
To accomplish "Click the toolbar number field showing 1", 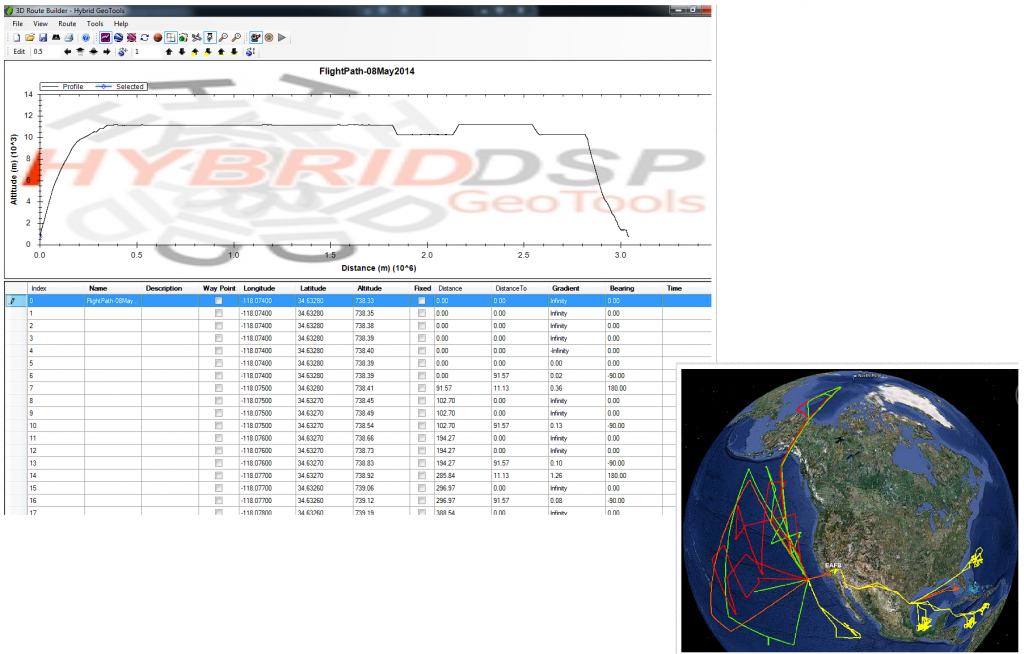I will (147, 52).
